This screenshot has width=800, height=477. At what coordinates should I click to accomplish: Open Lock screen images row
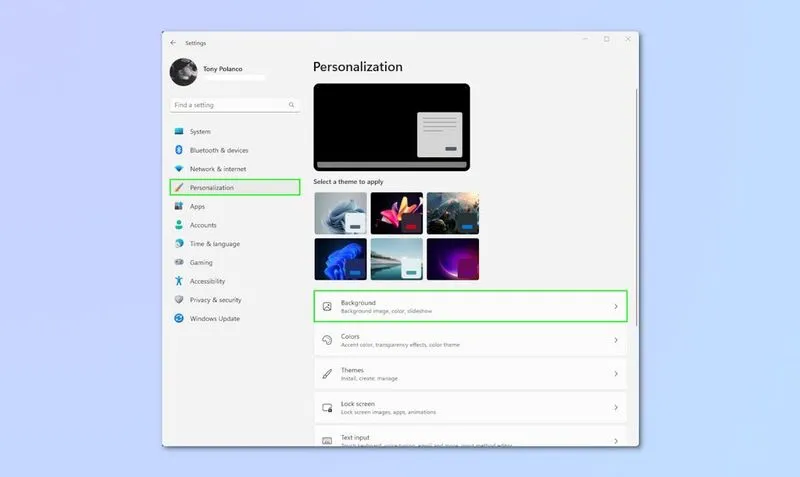(x=470, y=408)
